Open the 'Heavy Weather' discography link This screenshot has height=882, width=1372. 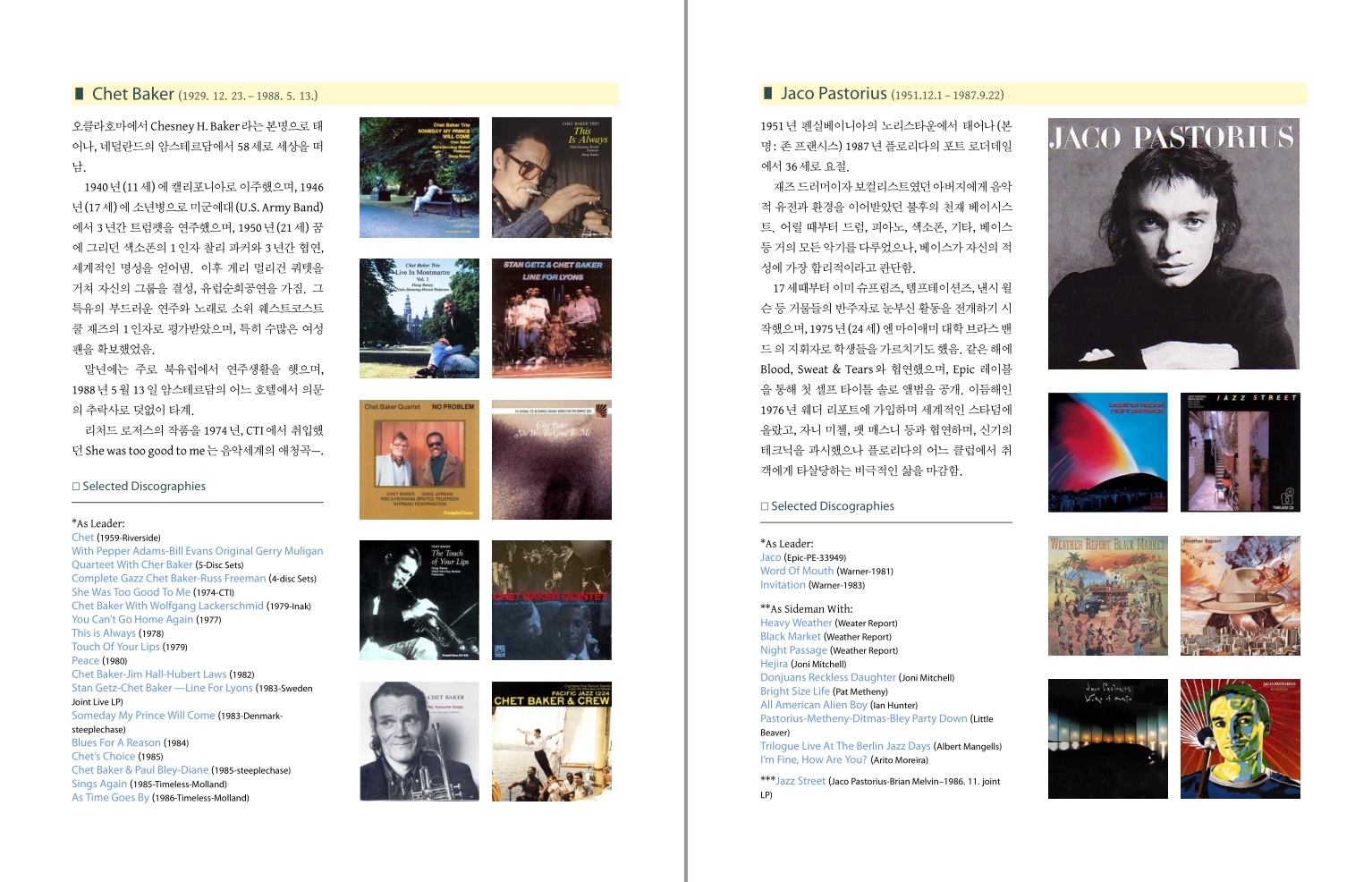tap(796, 623)
